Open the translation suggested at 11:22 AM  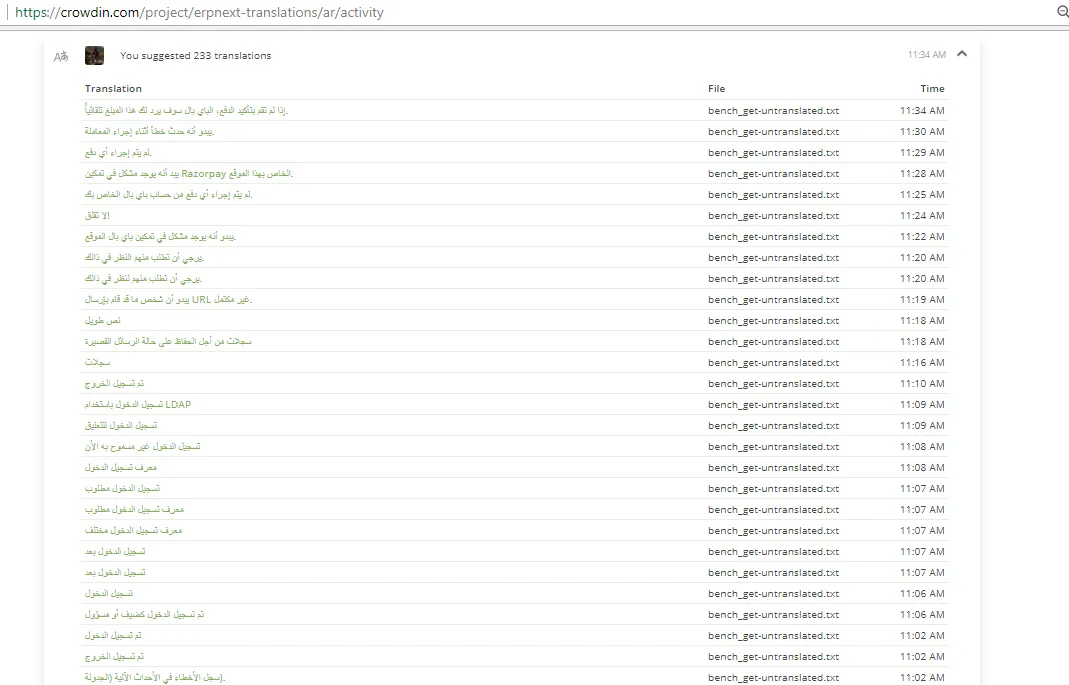160,237
